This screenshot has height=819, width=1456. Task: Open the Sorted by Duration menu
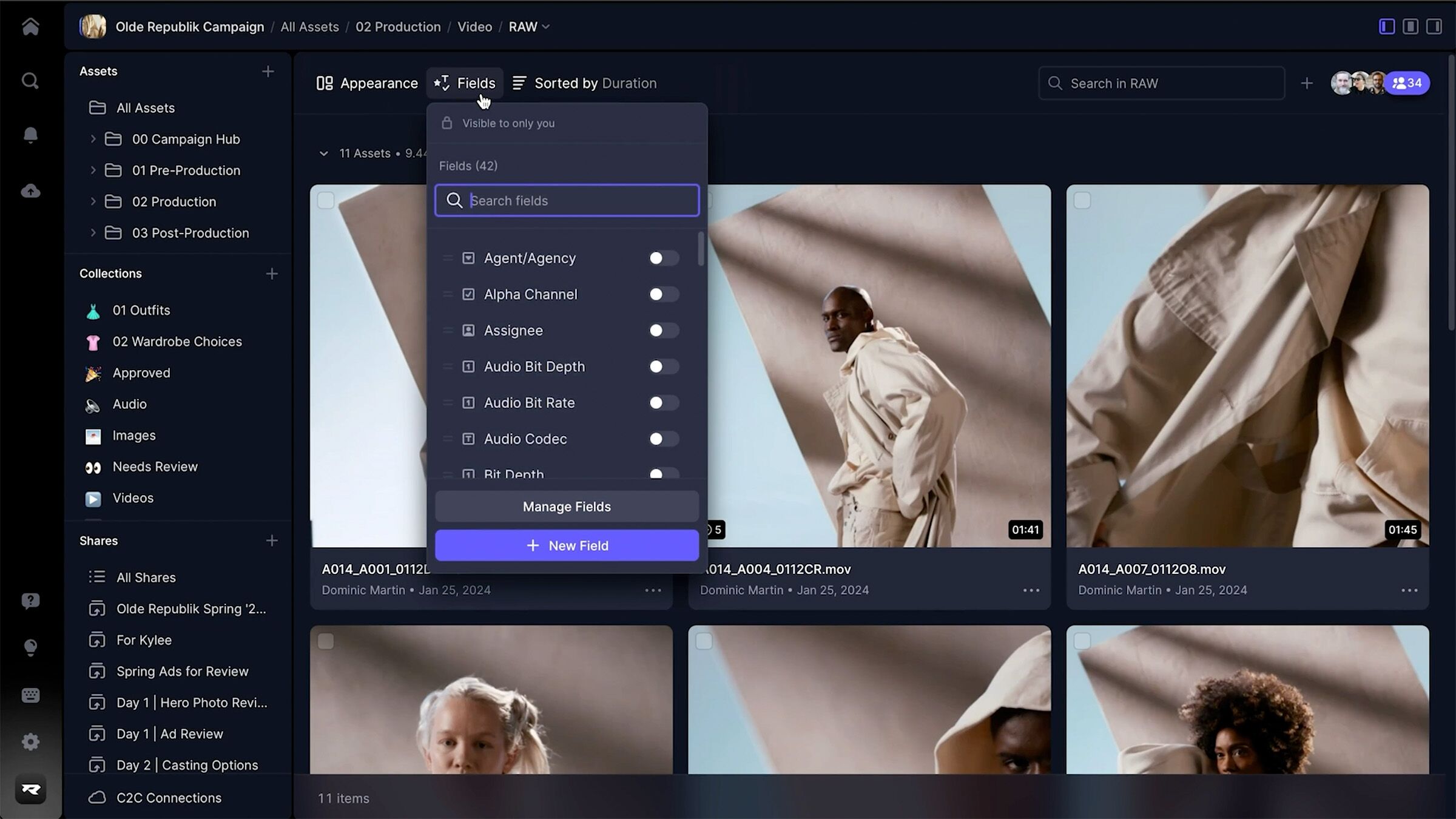tap(584, 83)
